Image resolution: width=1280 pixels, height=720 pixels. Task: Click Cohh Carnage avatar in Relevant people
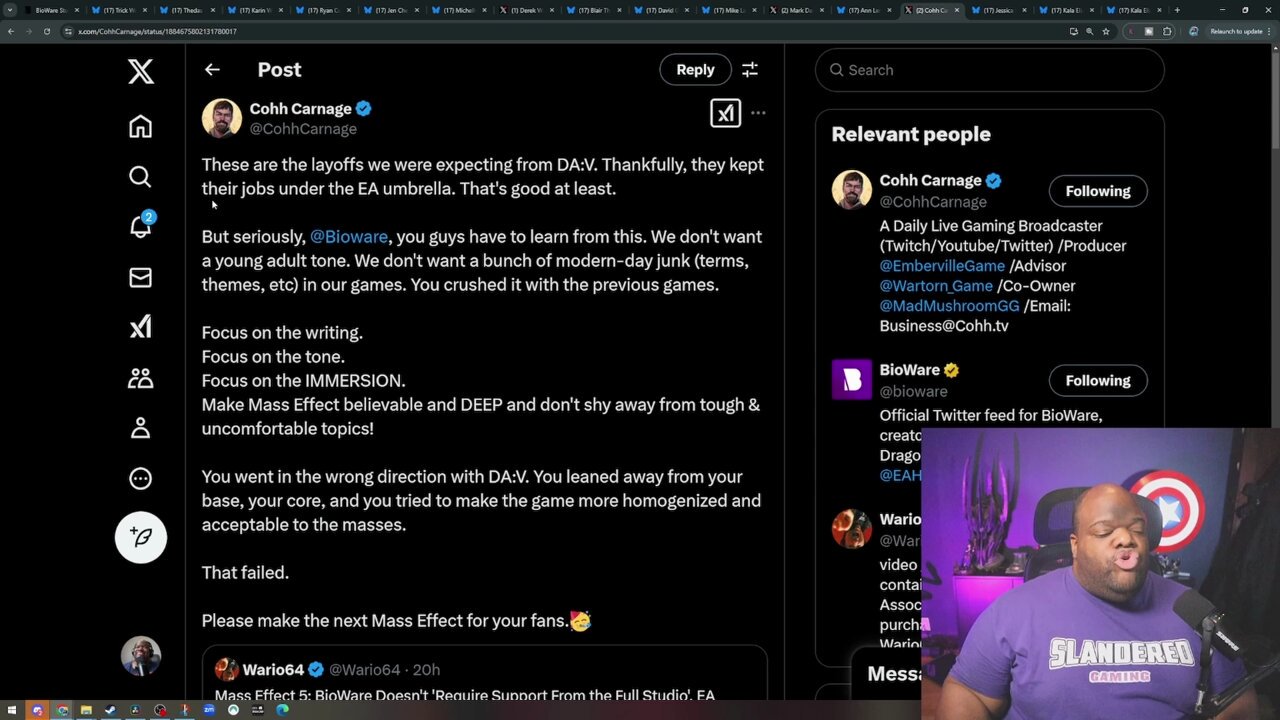(x=852, y=190)
